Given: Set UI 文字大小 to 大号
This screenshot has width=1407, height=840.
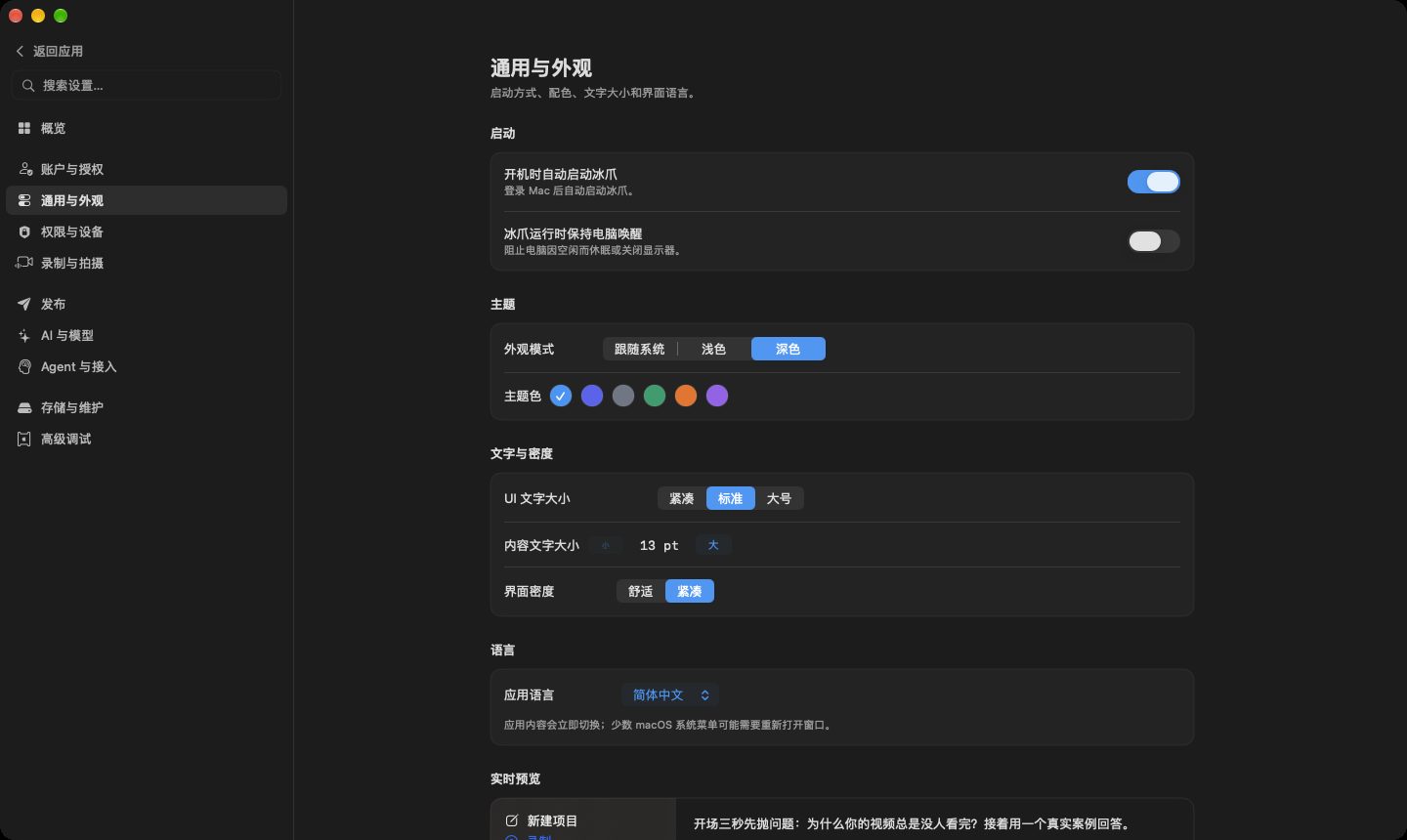Looking at the screenshot, I should pos(779,498).
